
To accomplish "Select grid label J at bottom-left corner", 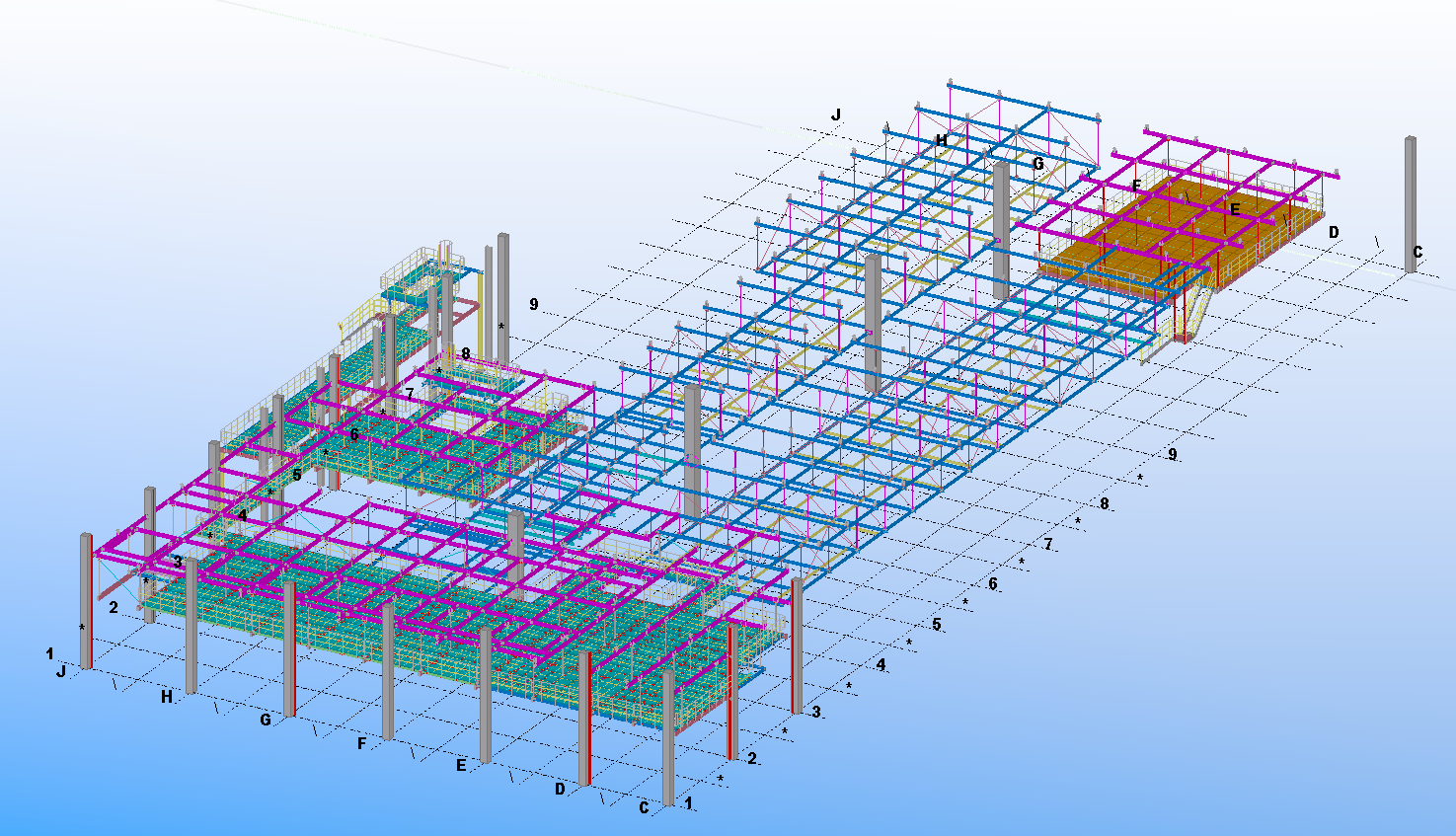I will [x=61, y=671].
